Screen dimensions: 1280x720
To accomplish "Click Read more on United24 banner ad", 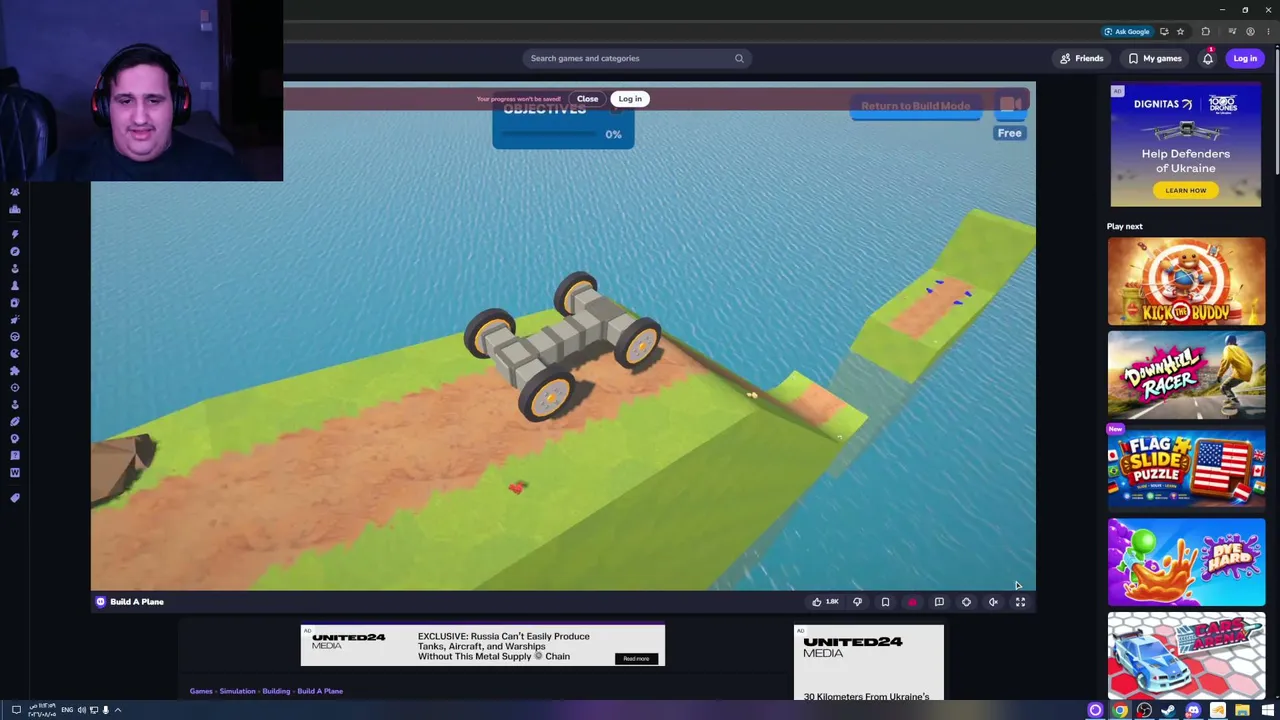I will [x=636, y=658].
